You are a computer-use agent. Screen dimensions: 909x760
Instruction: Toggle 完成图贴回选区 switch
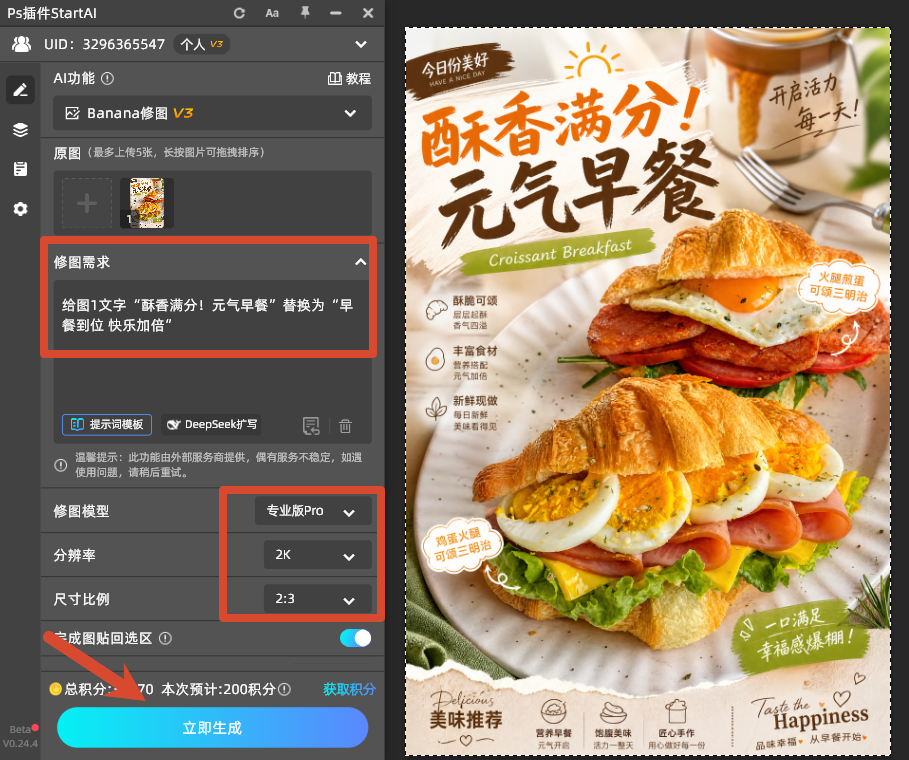[355, 638]
